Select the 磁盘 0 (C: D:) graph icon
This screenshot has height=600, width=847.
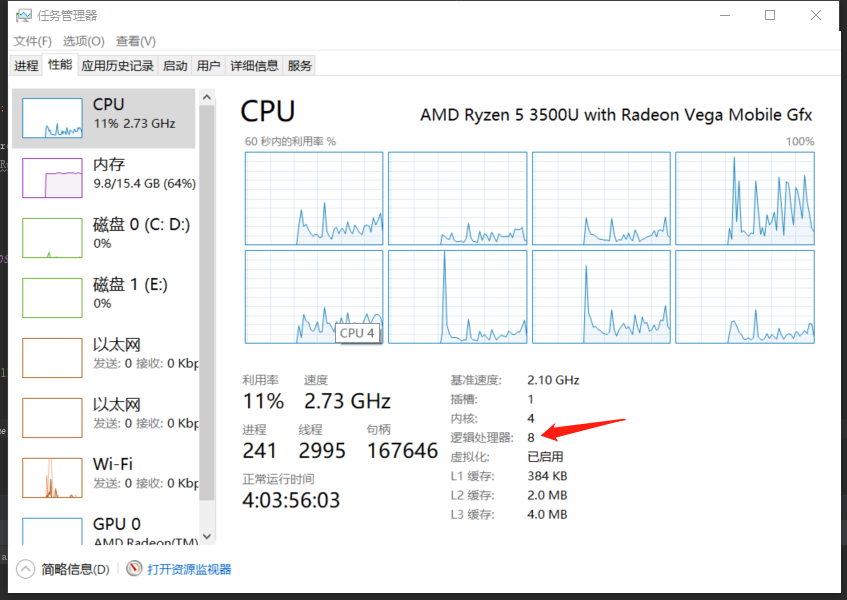[x=52, y=238]
